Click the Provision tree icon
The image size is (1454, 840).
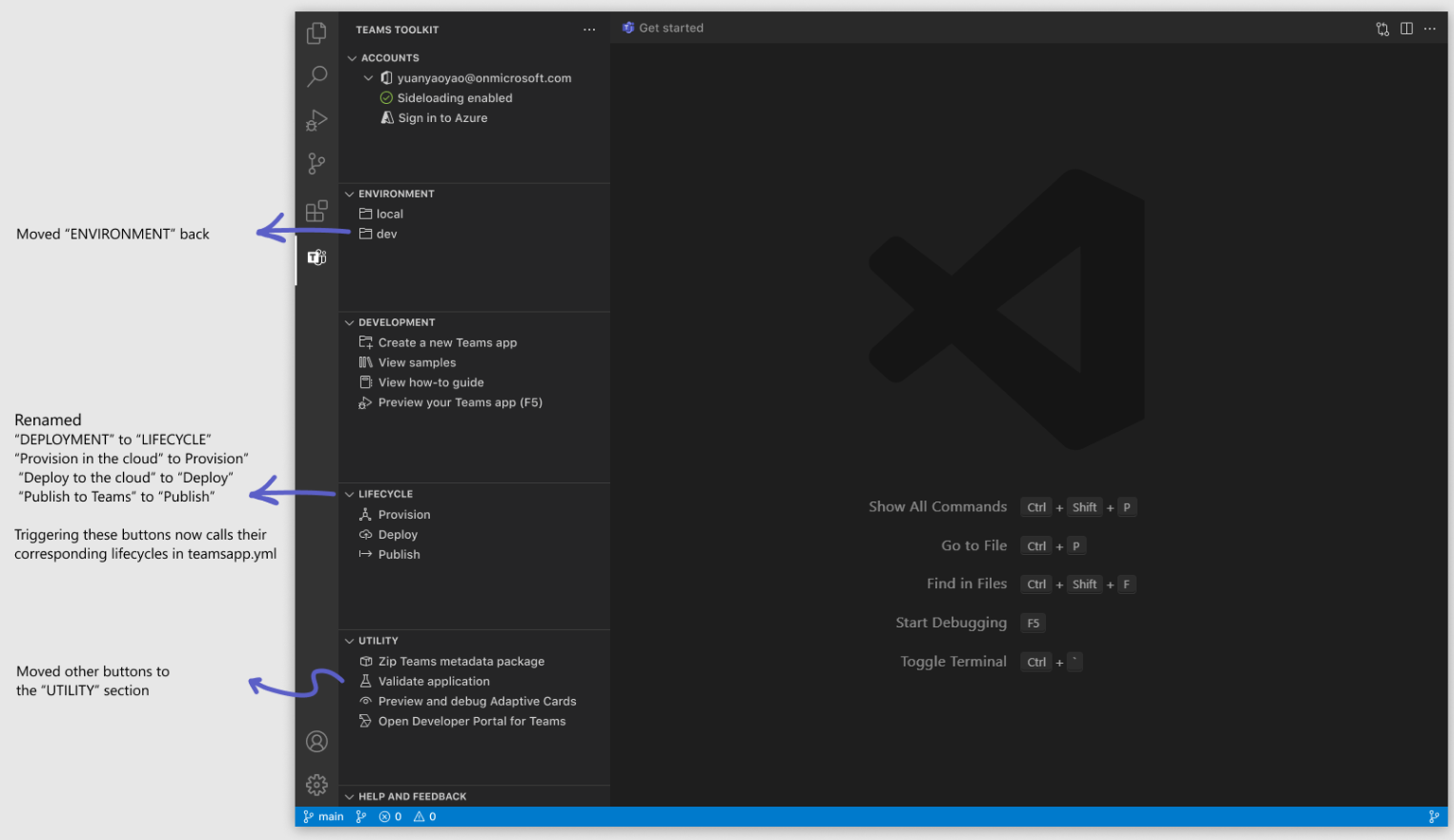click(x=365, y=514)
